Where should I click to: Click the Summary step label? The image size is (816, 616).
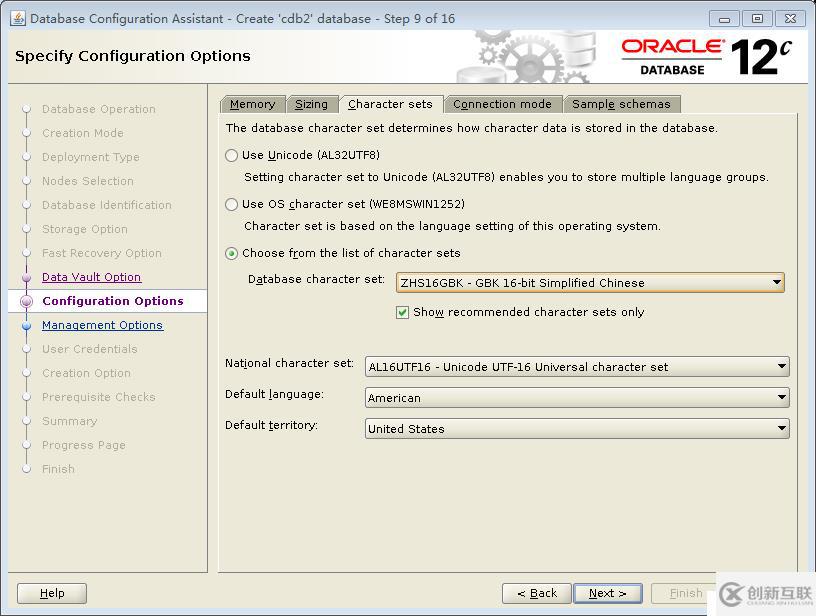70,421
